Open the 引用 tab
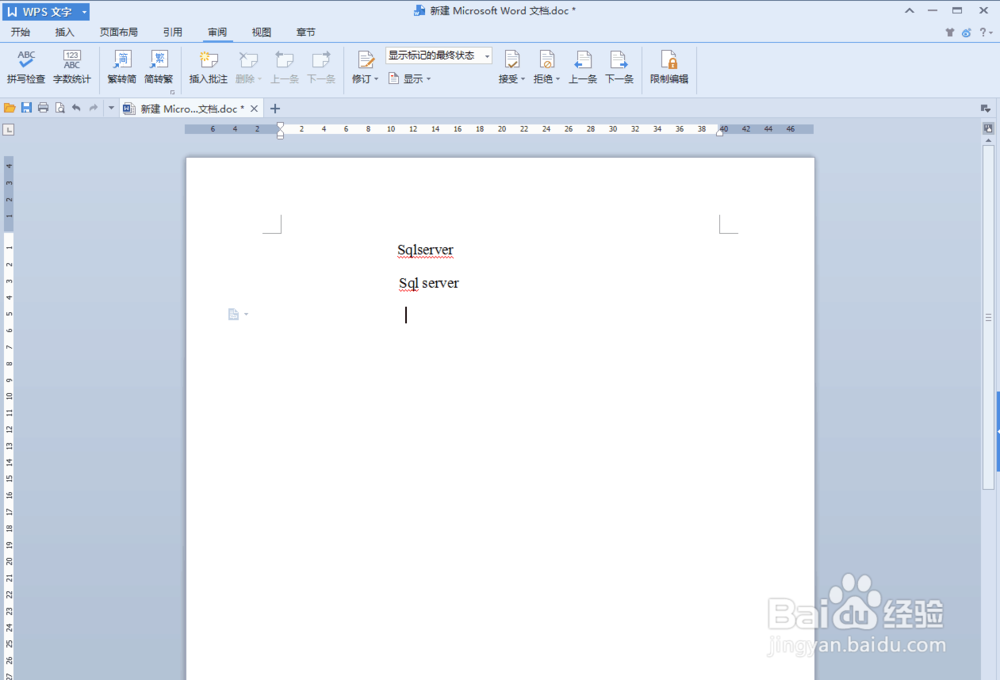Viewport: 1000px width, 680px height. point(172,32)
